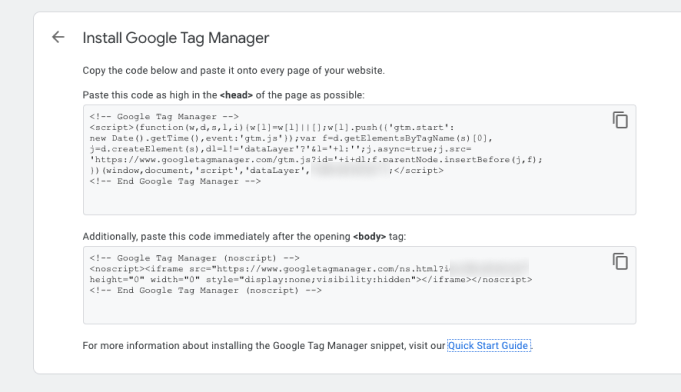Click the googletagmanager.com/gtm.js URL line

[x=316, y=160]
